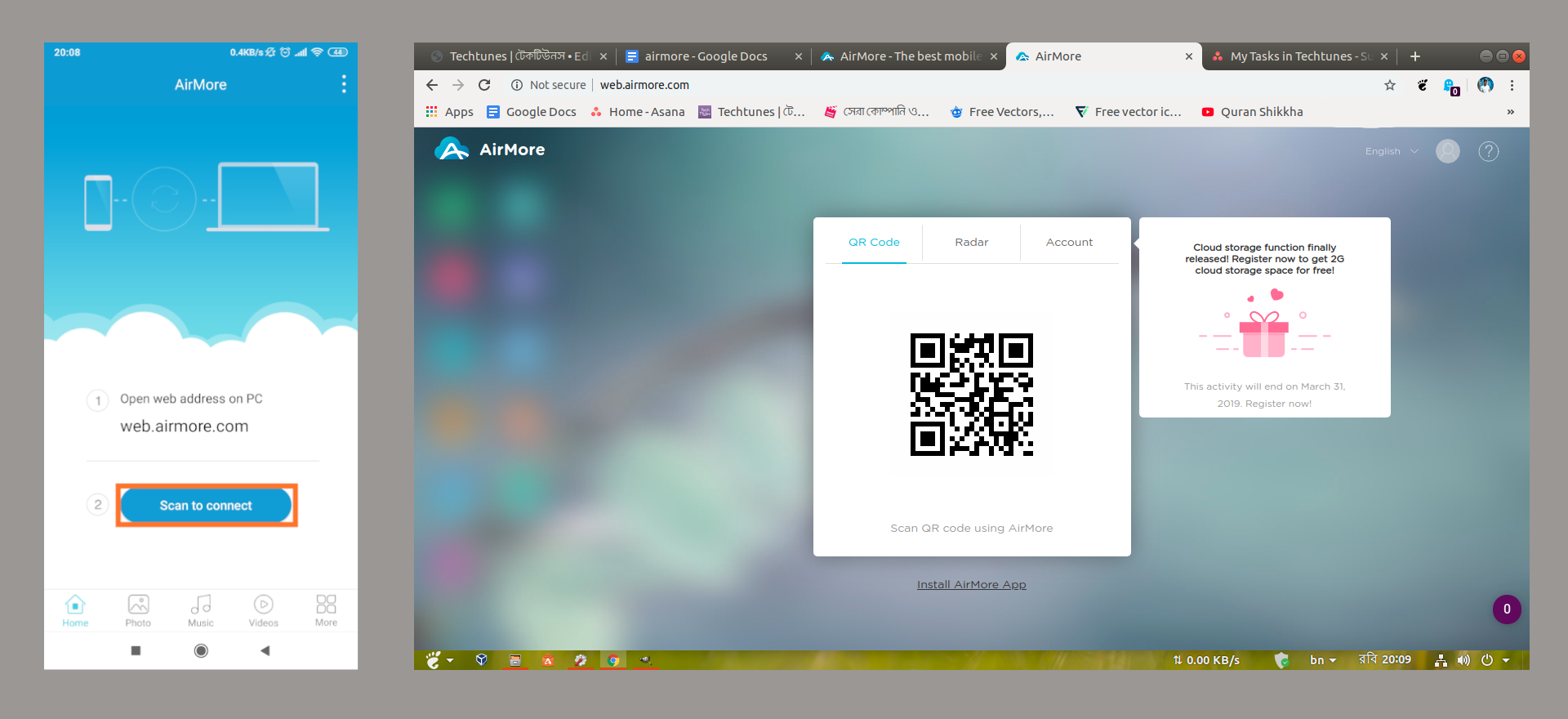Screen dimensions: 1568x719
Task: View Not secure site information
Action: [x=549, y=85]
